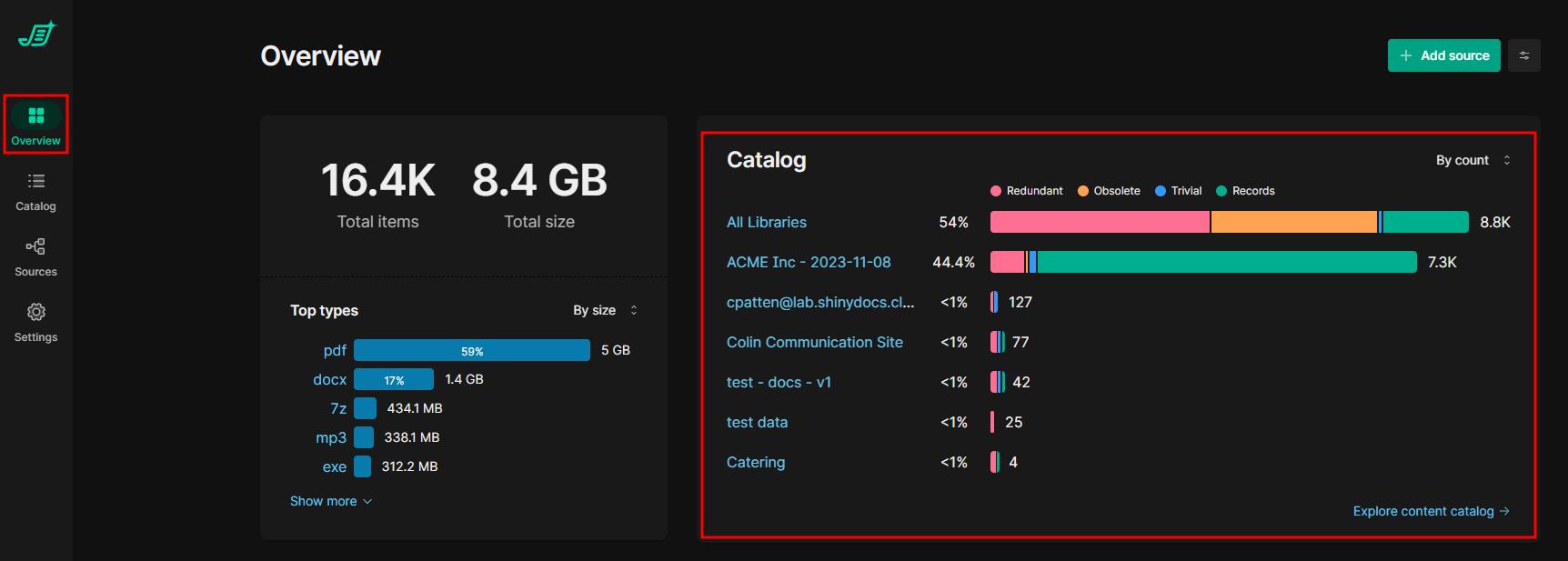
Task: Toggle the Records legend item
Action: click(1246, 191)
